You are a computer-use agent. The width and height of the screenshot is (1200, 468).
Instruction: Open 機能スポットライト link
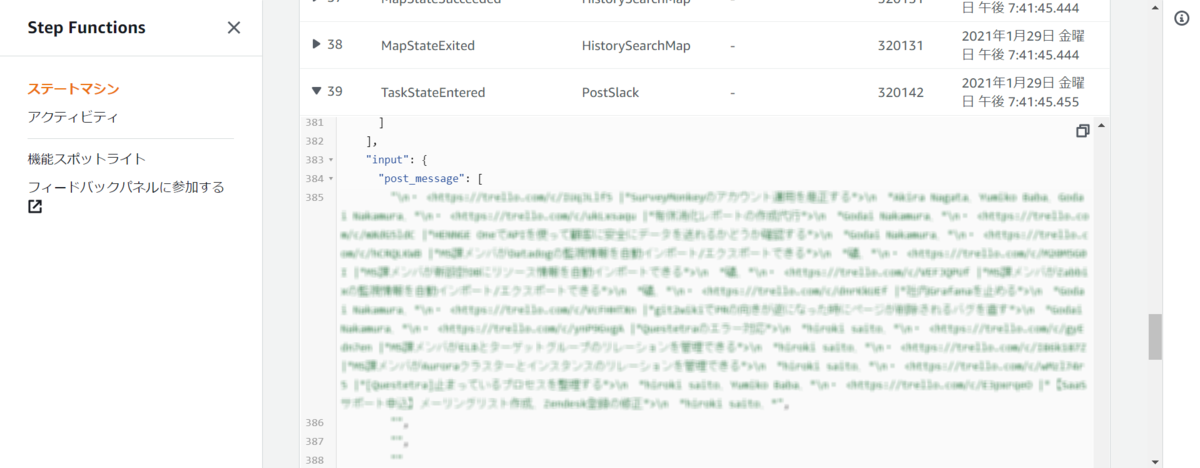[x=87, y=159]
